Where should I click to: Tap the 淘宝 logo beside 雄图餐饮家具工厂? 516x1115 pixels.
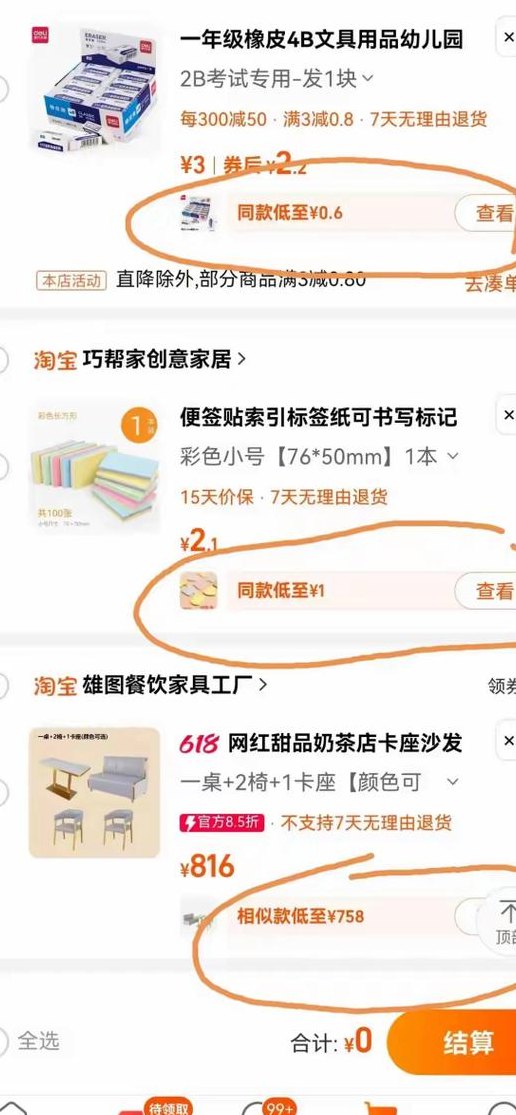tap(55, 685)
